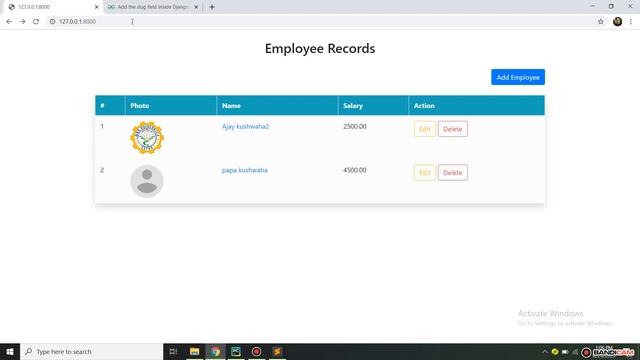This screenshot has height=360, width=640.
Task: Open the Chrome three-dot menu
Action: [631, 22]
